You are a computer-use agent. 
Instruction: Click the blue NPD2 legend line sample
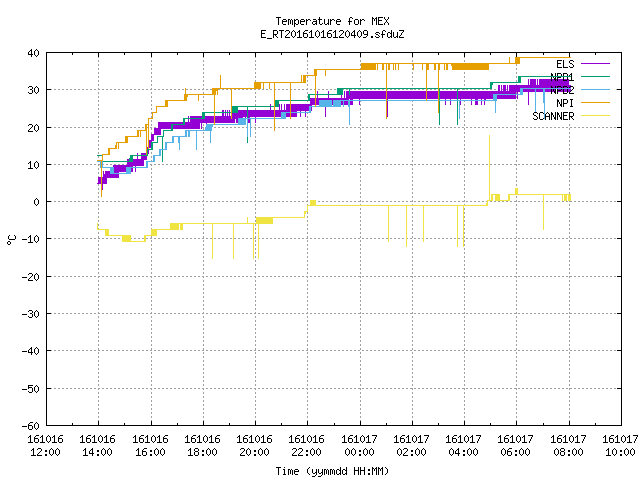coord(595,89)
